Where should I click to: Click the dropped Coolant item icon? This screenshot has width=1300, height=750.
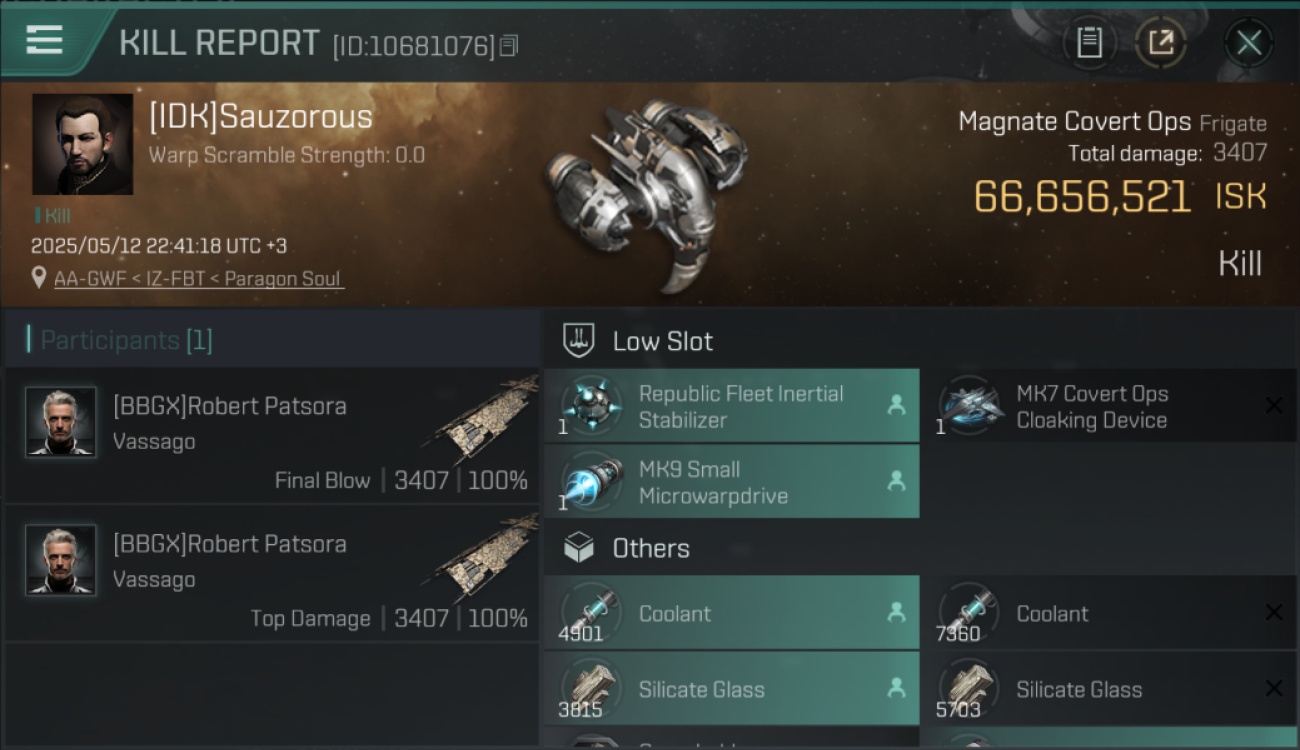tap(591, 613)
